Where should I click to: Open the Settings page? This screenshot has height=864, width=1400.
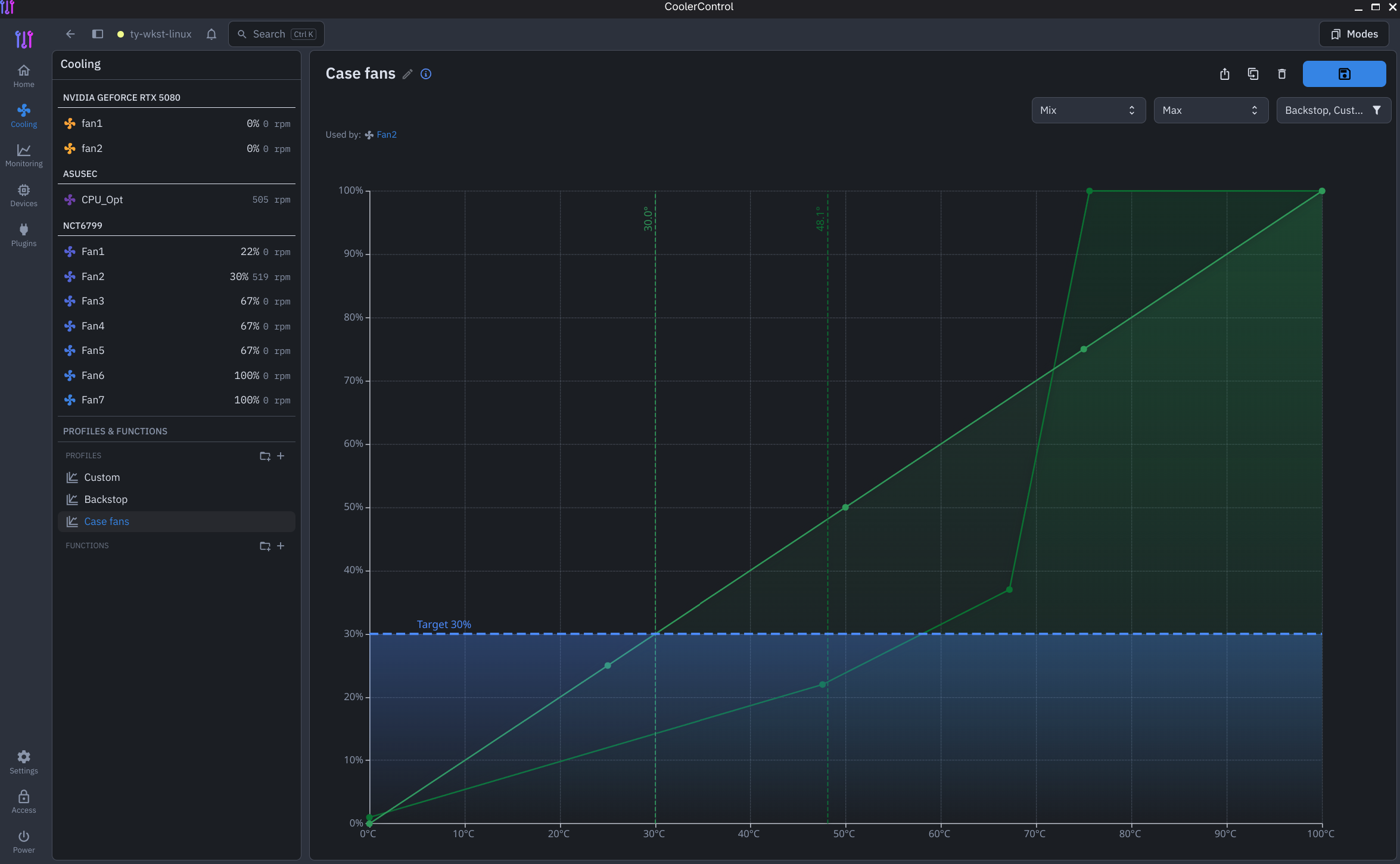click(24, 763)
